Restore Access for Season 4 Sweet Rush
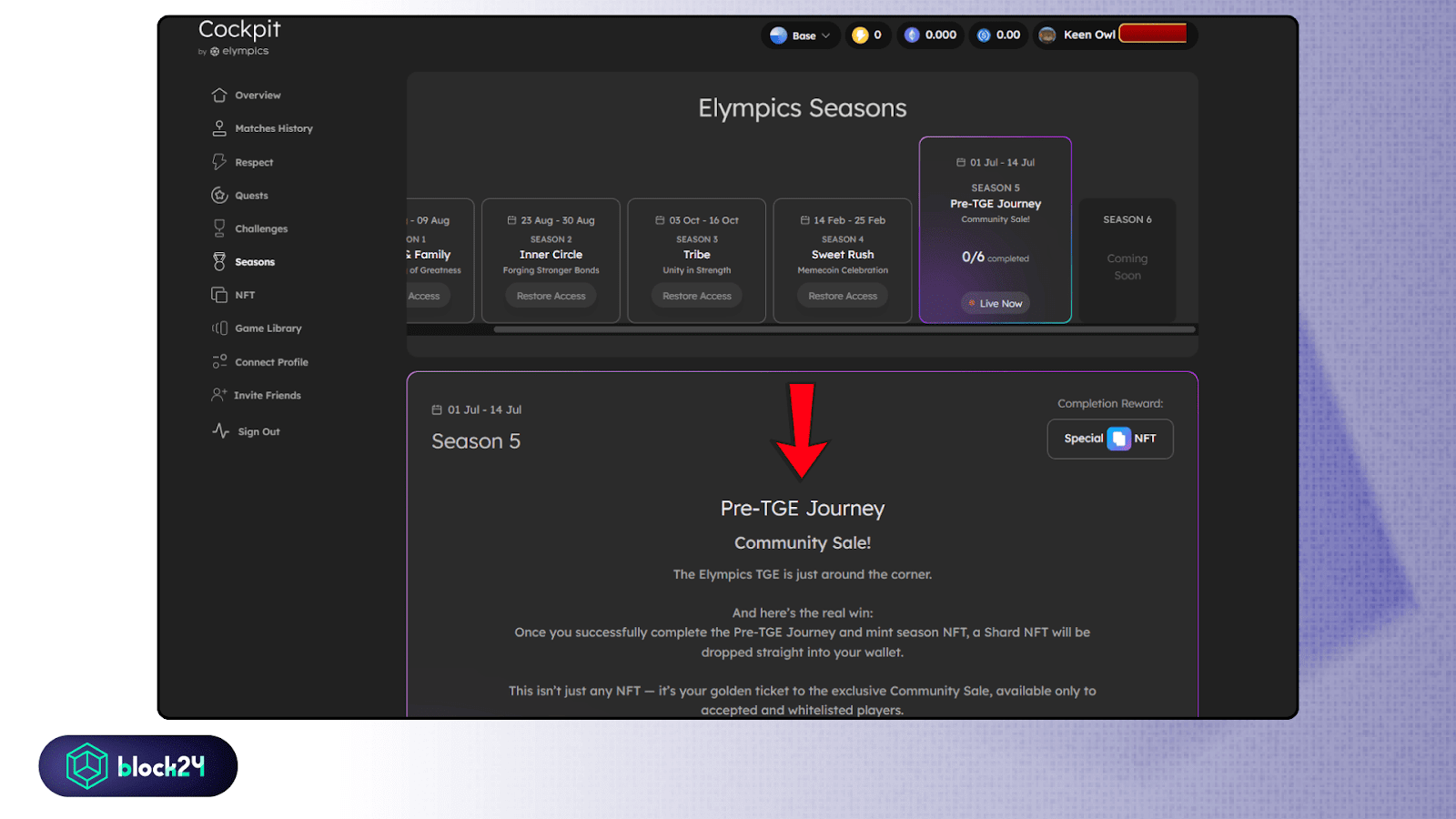The image size is (1456, 819). click(x=843, y=296)
